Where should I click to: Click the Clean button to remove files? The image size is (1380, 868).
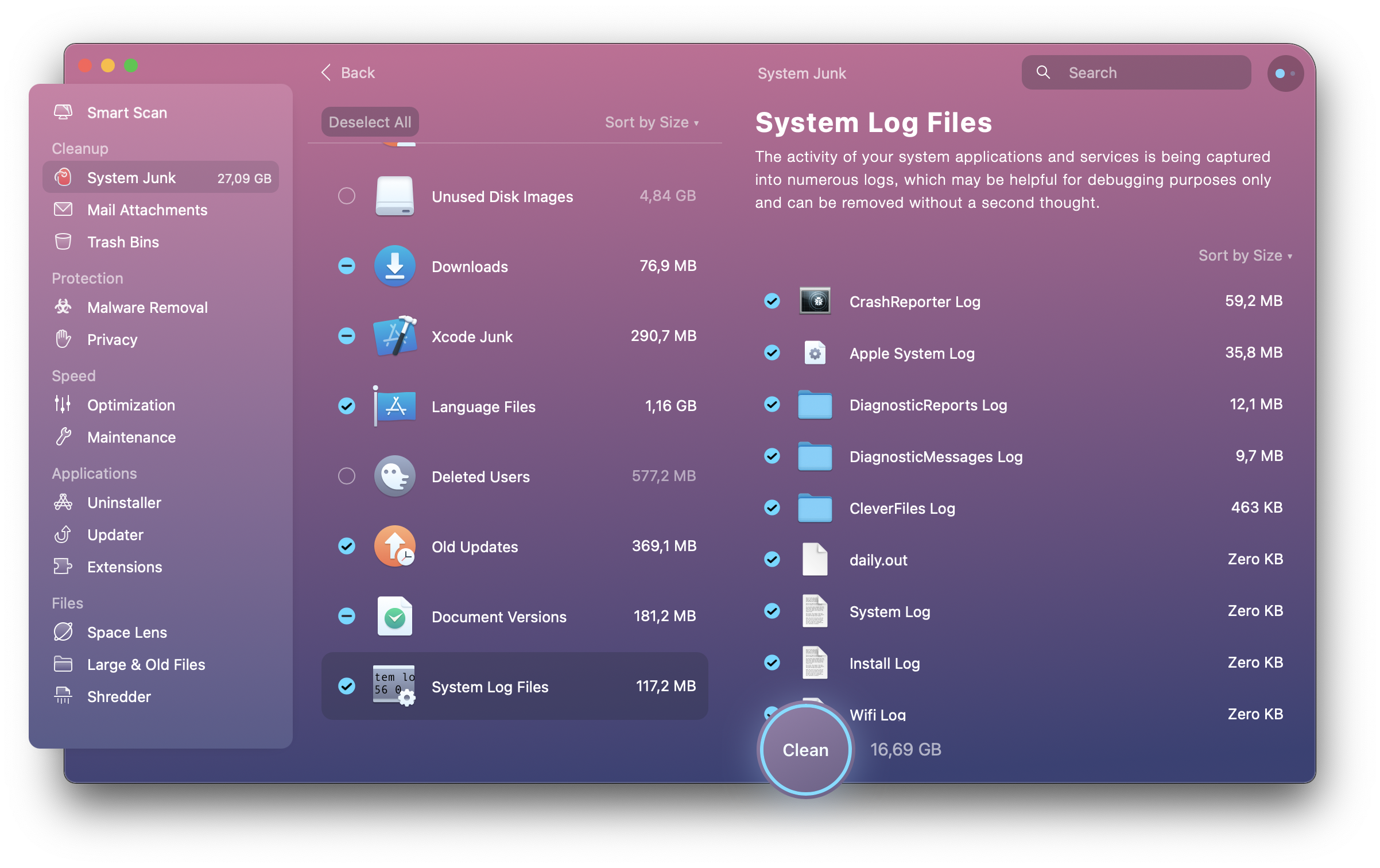(805, 750)
